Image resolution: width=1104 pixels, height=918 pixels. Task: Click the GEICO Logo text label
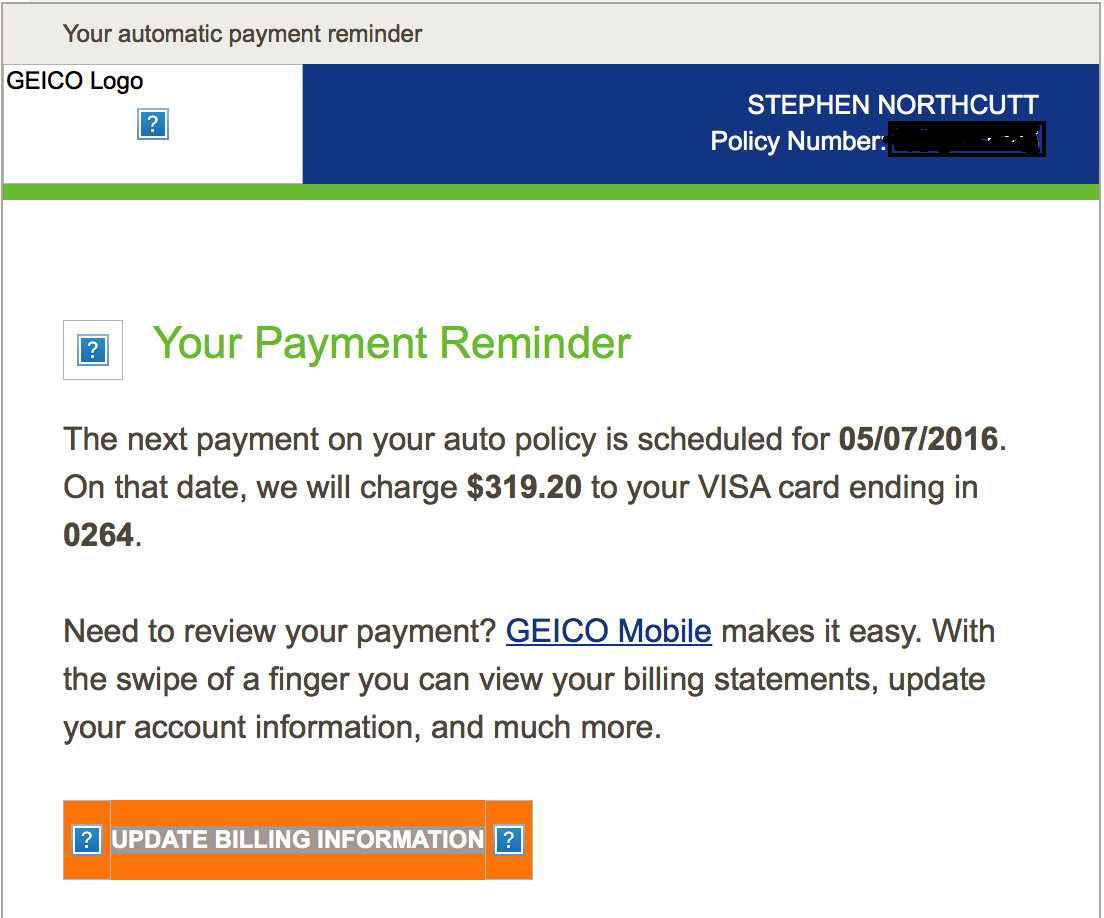[75, 81]
